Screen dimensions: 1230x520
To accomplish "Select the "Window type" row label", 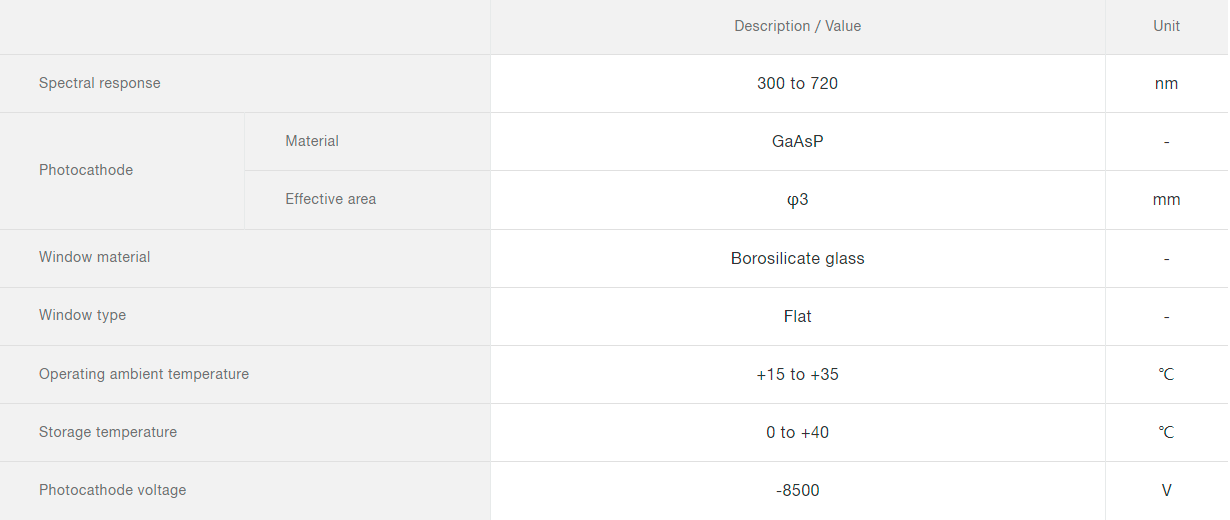I will (x=83, y=315).
